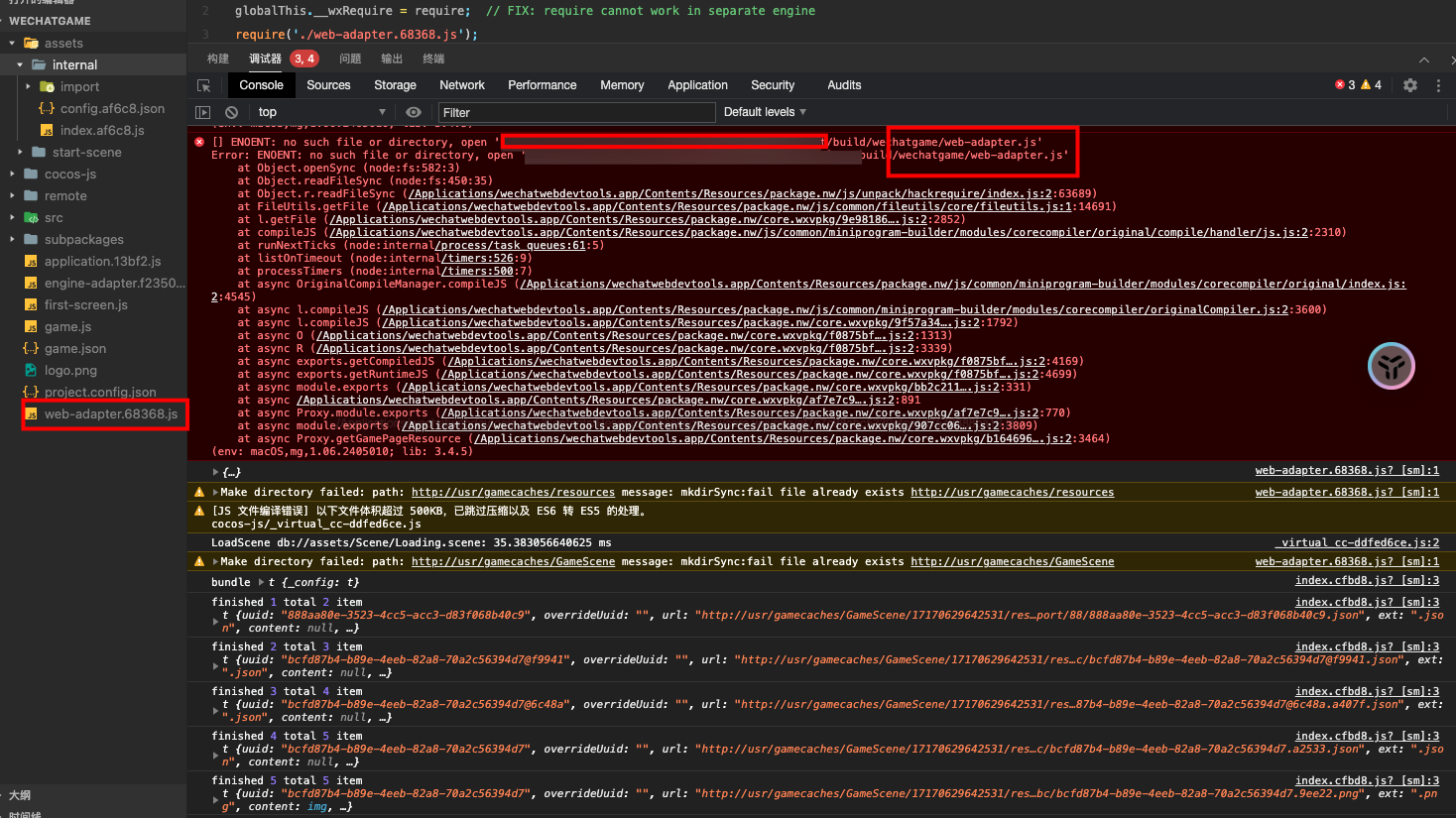
Task: Open the Network tab
Action: pyautogui.click(x=462, y=85)
